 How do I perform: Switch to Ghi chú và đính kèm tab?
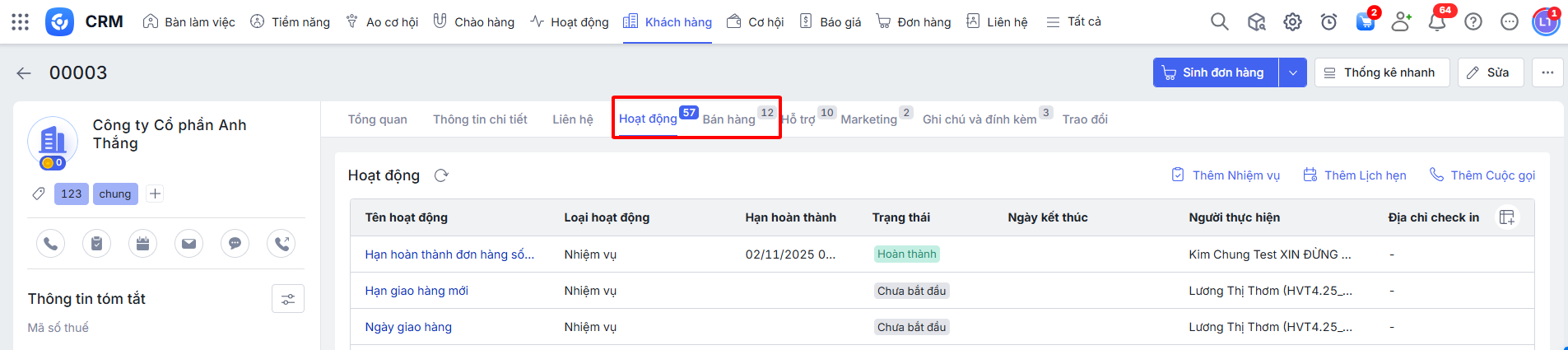(x=979, y=119)
